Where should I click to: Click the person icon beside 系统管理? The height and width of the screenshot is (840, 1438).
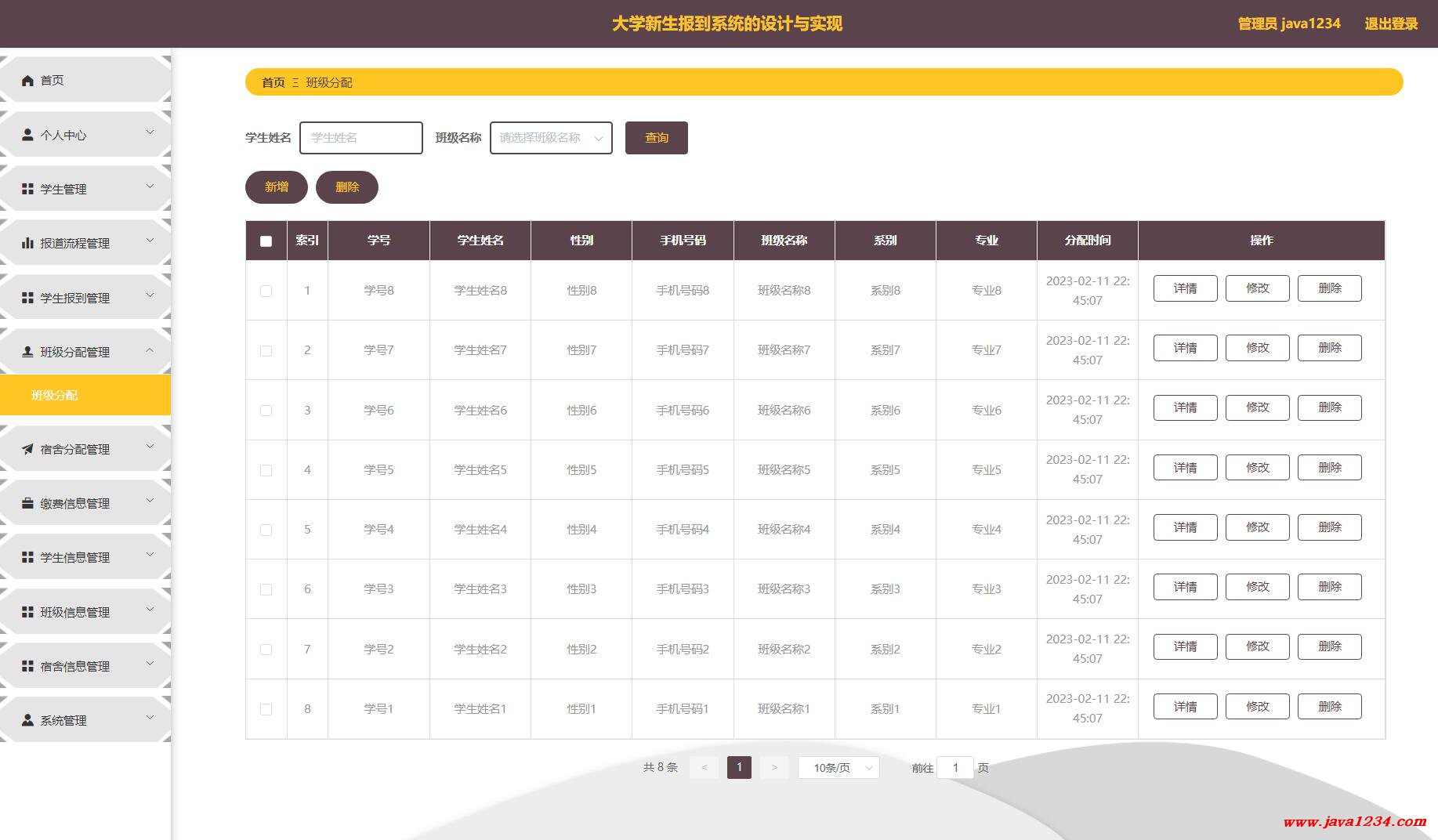[28, 720]
